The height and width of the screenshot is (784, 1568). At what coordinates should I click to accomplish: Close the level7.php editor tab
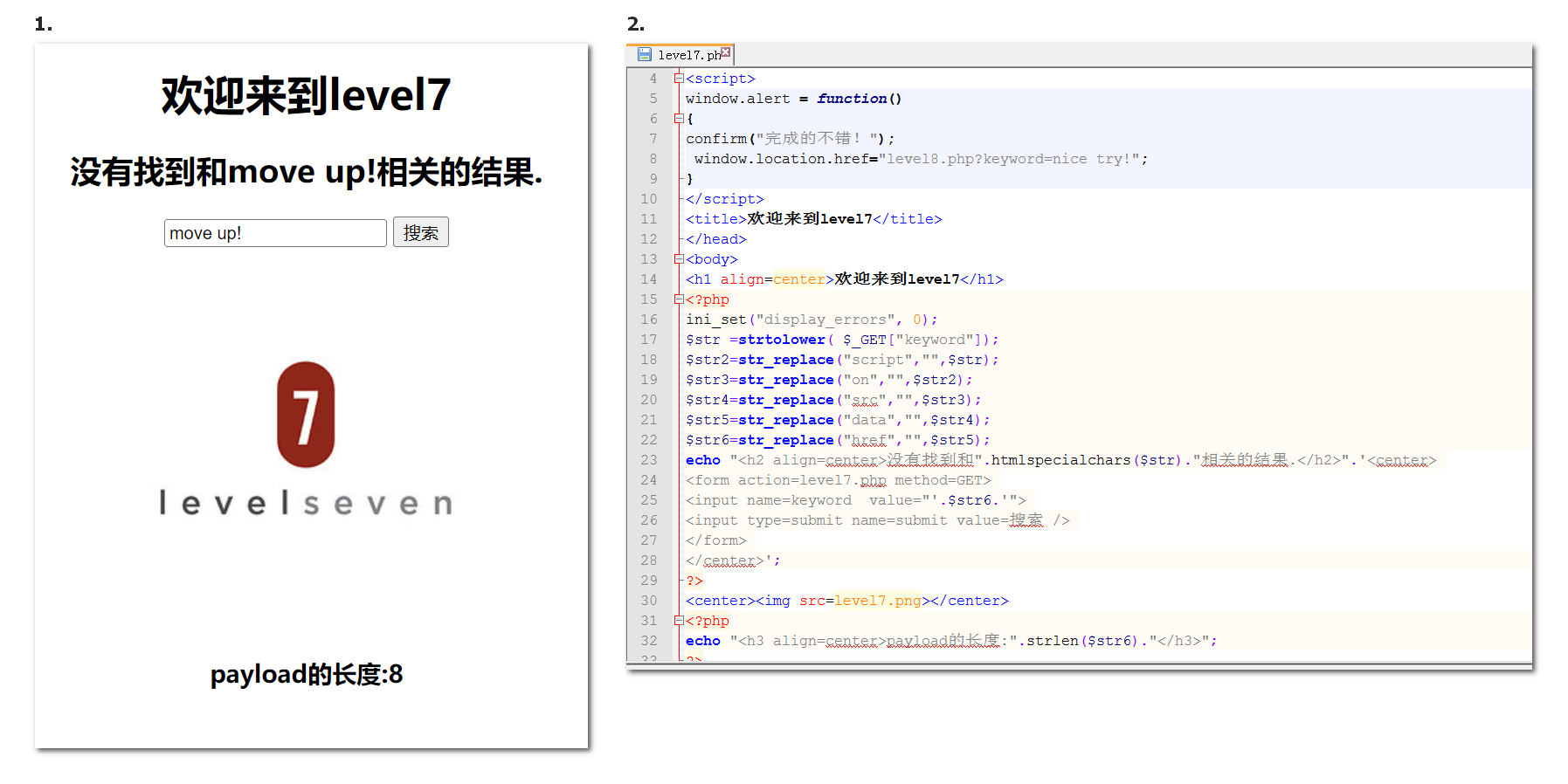click(x=726, y=52)
